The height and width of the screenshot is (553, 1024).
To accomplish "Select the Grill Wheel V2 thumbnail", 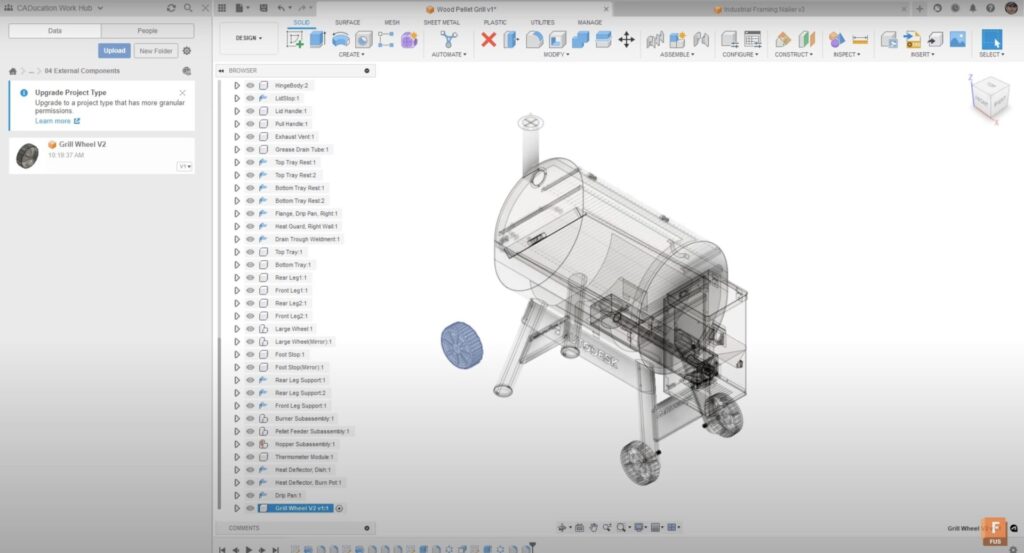I will coord(28,155).
